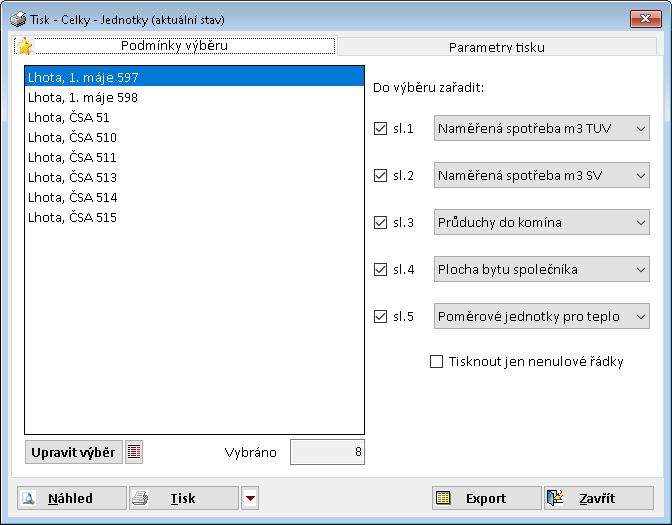672x525 pixels.
Task: Click the red arrow next to Tisk
Action: click(250, 498)
